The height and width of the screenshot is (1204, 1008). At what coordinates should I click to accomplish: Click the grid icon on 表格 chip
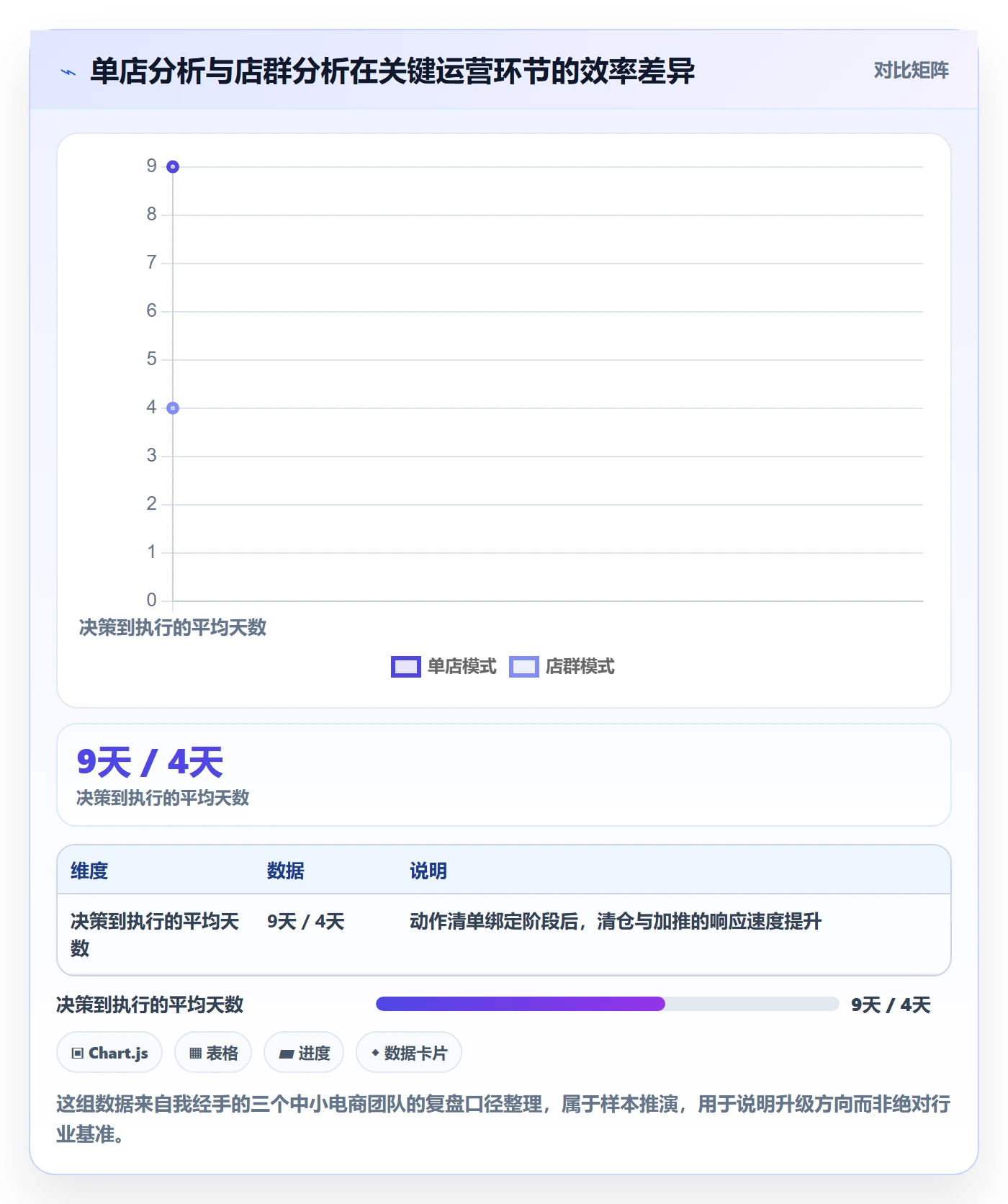click(x=195, y=1053)
